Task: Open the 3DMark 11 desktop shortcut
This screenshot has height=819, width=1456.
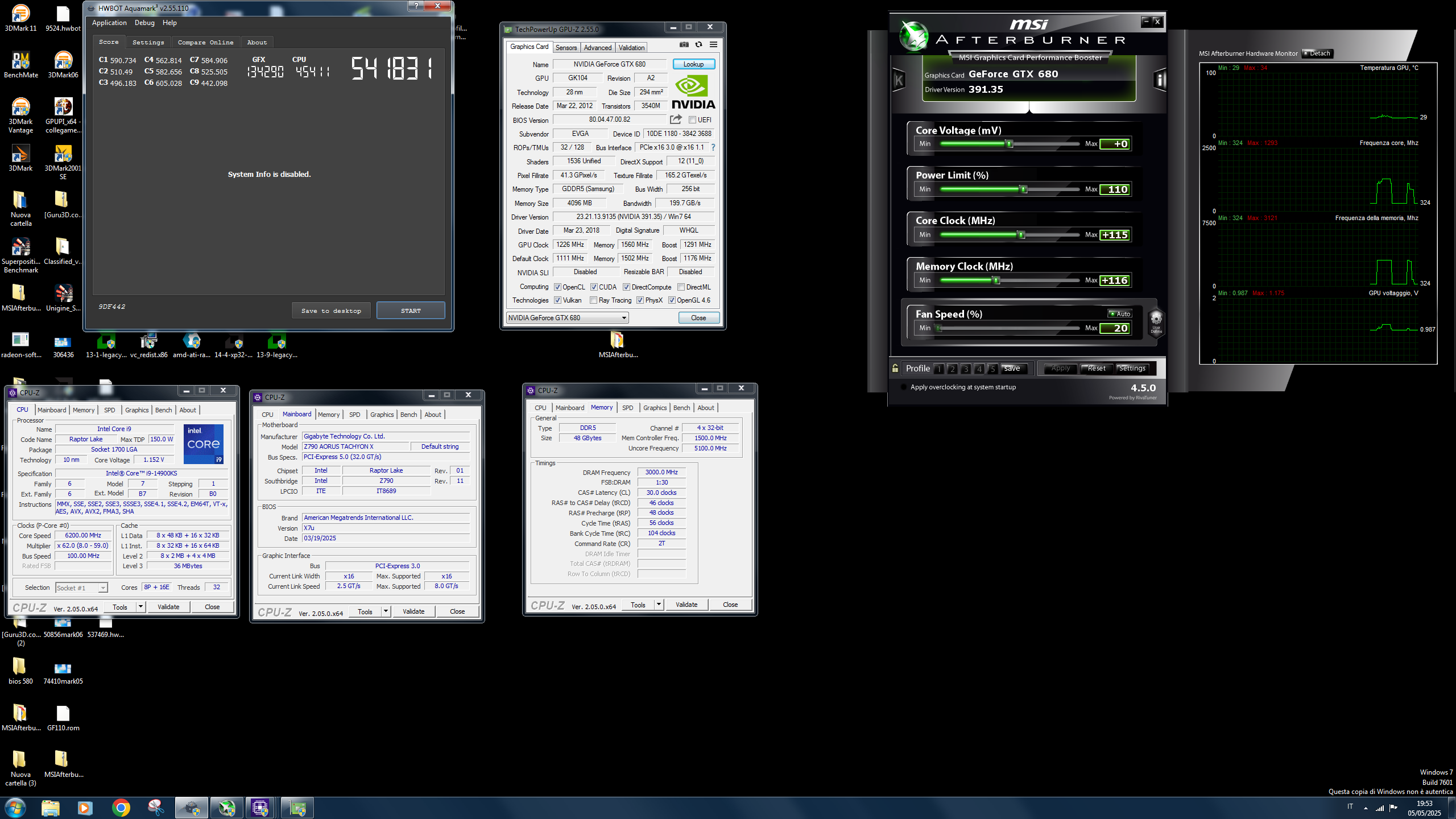Action: pyautogui.click(x=20, y=17)
